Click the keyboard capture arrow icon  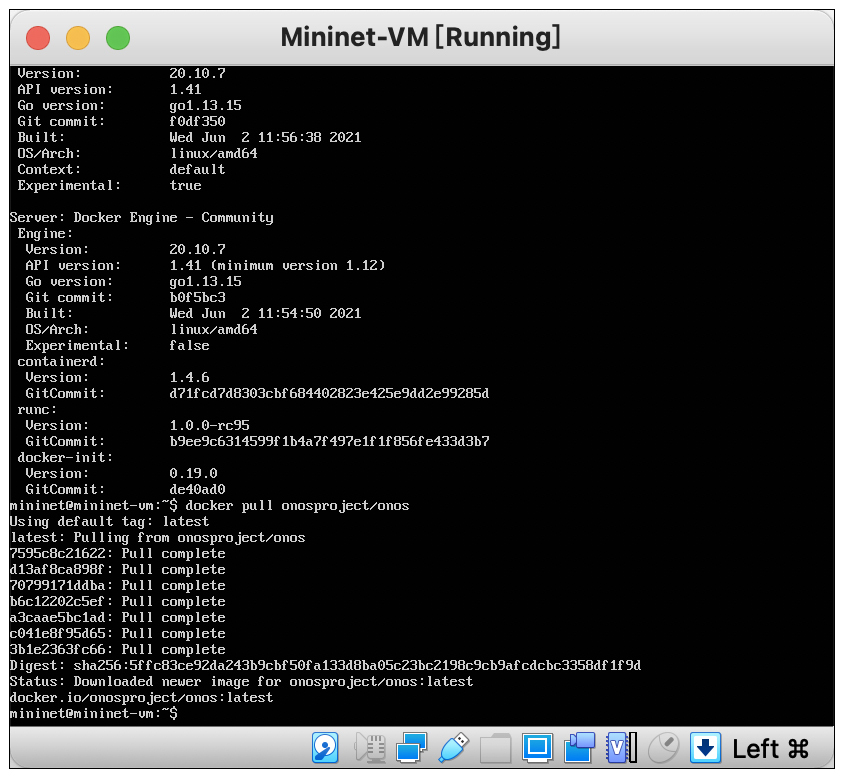pyautogui.click(x=706, y=747)
